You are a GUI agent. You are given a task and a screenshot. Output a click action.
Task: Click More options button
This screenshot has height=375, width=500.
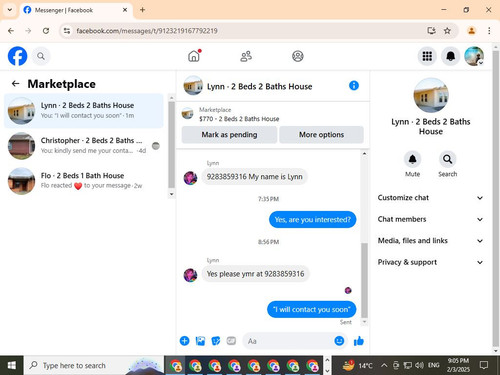tap(321, 135)
